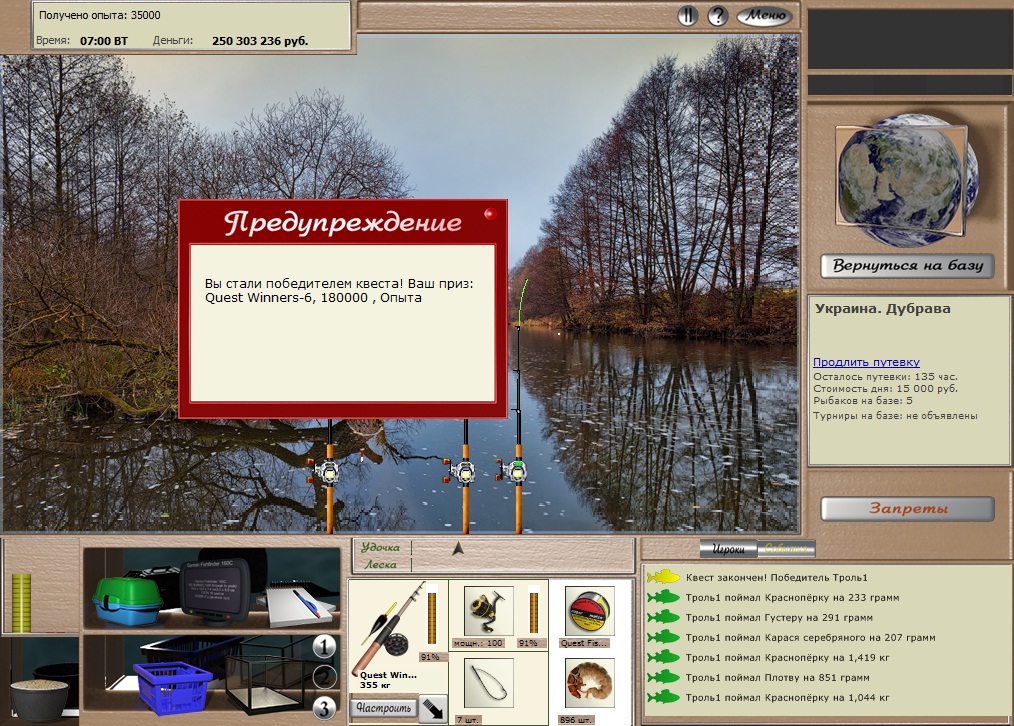Screen dimensions: 1014x726
Task: Click the Рыбаков на базе: 5 line
Action: pyautogui.click(x=863, y=401)
